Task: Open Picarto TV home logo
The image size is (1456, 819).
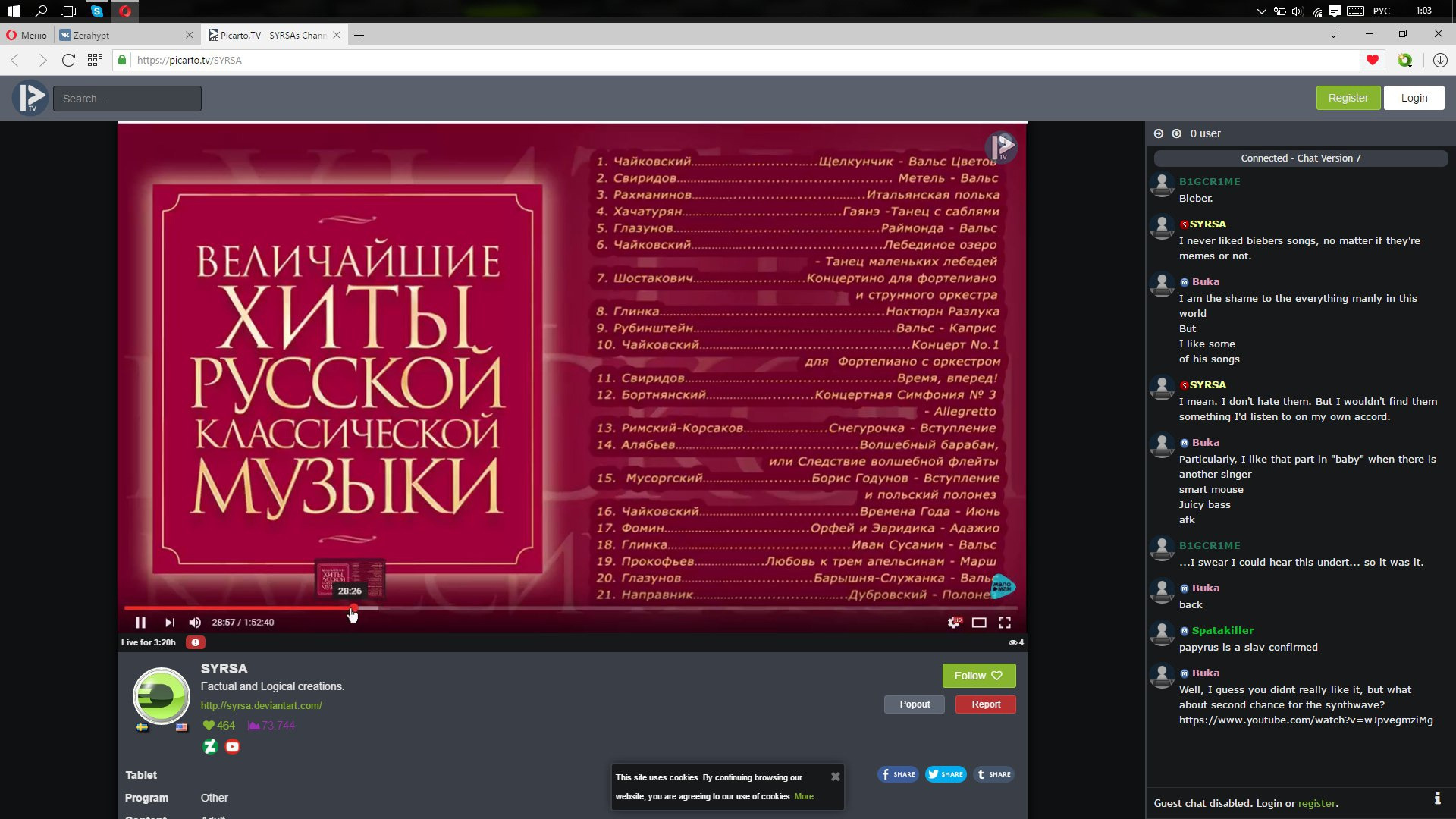Action: tap(30, 98)
